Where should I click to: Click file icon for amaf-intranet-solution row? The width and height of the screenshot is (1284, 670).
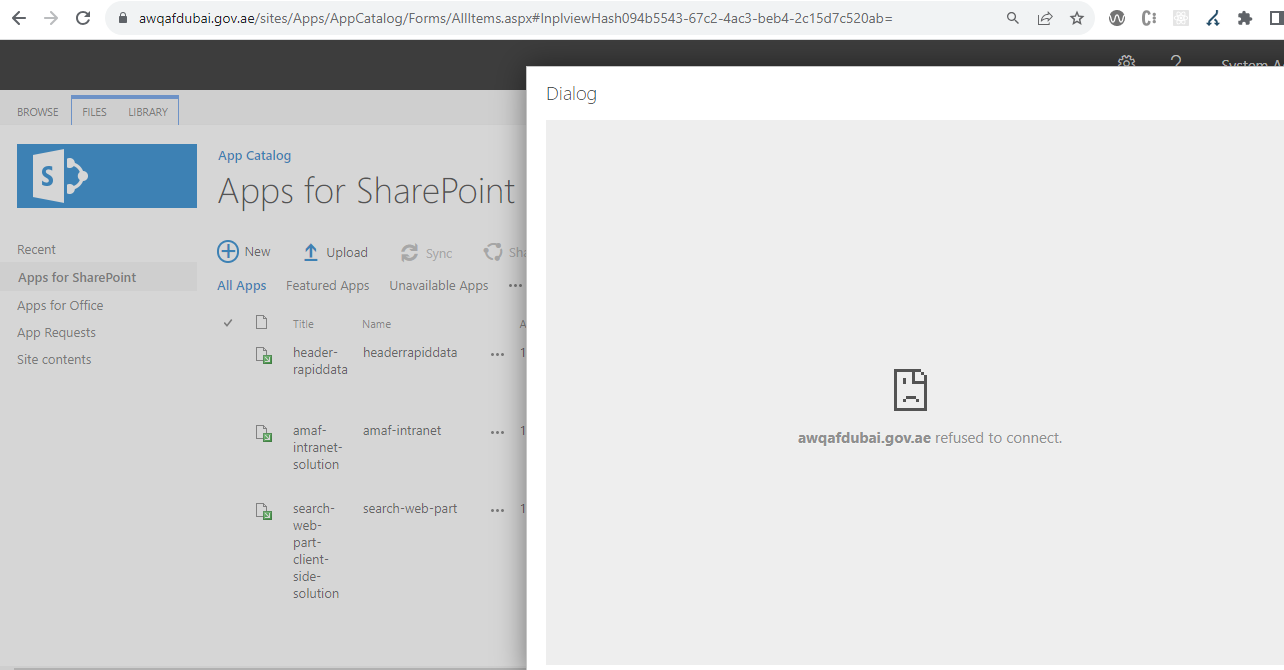point(263,433)
